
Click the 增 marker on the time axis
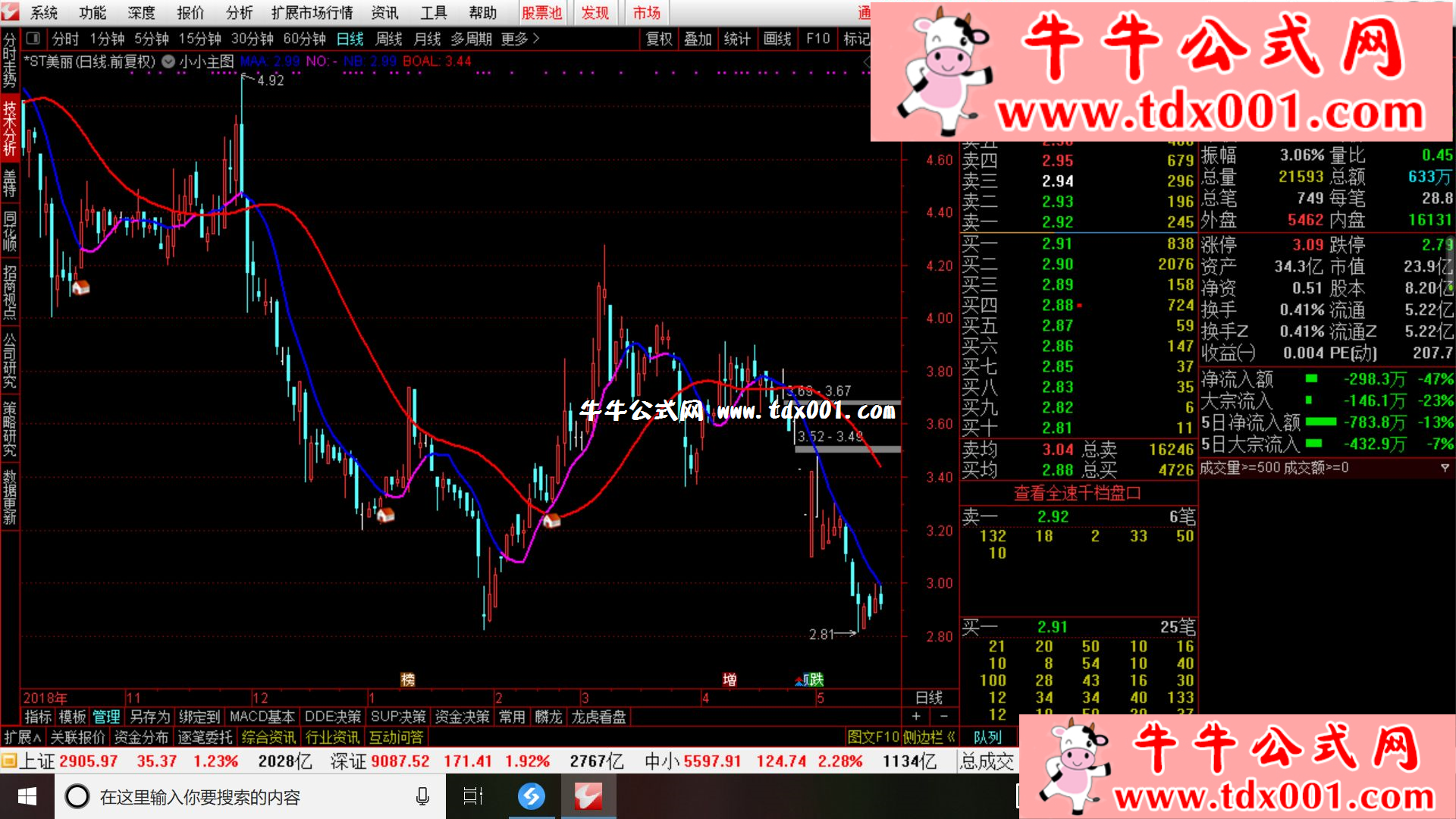(x=730, y=679)
